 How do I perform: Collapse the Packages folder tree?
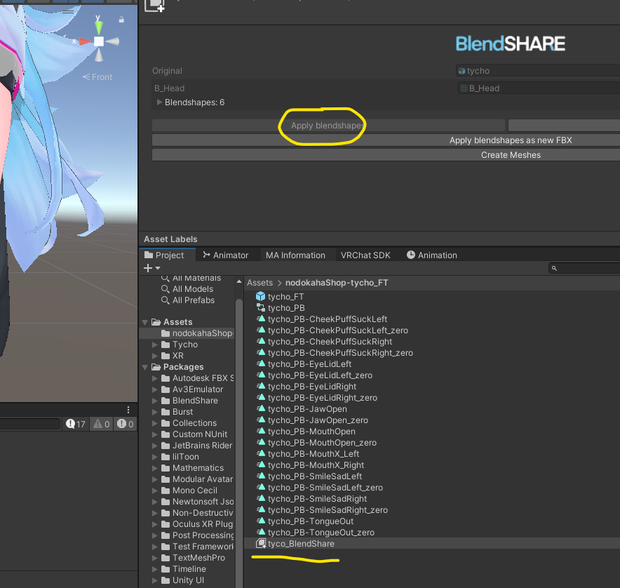145,367
